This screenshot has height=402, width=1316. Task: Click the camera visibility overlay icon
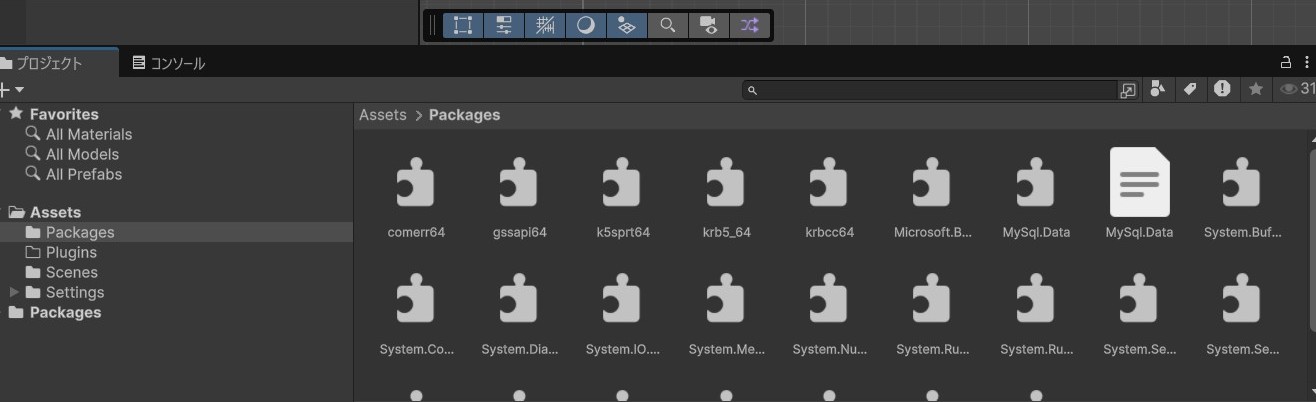(708, 26)
